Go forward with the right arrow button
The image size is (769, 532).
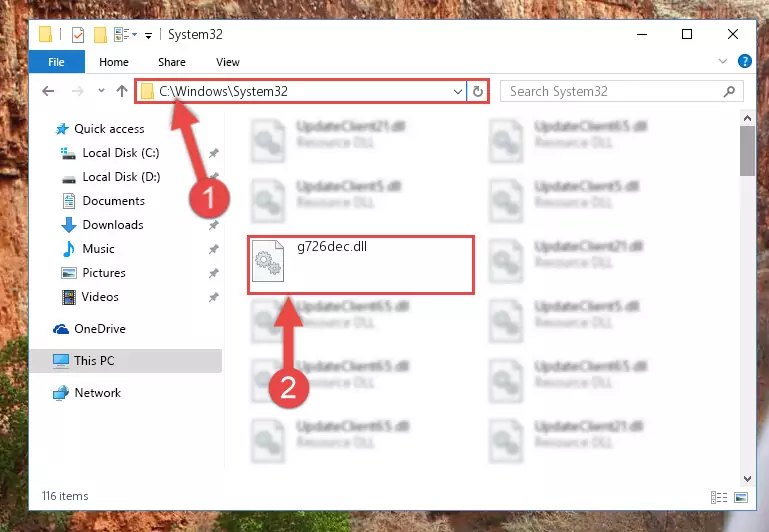point(77,91)
